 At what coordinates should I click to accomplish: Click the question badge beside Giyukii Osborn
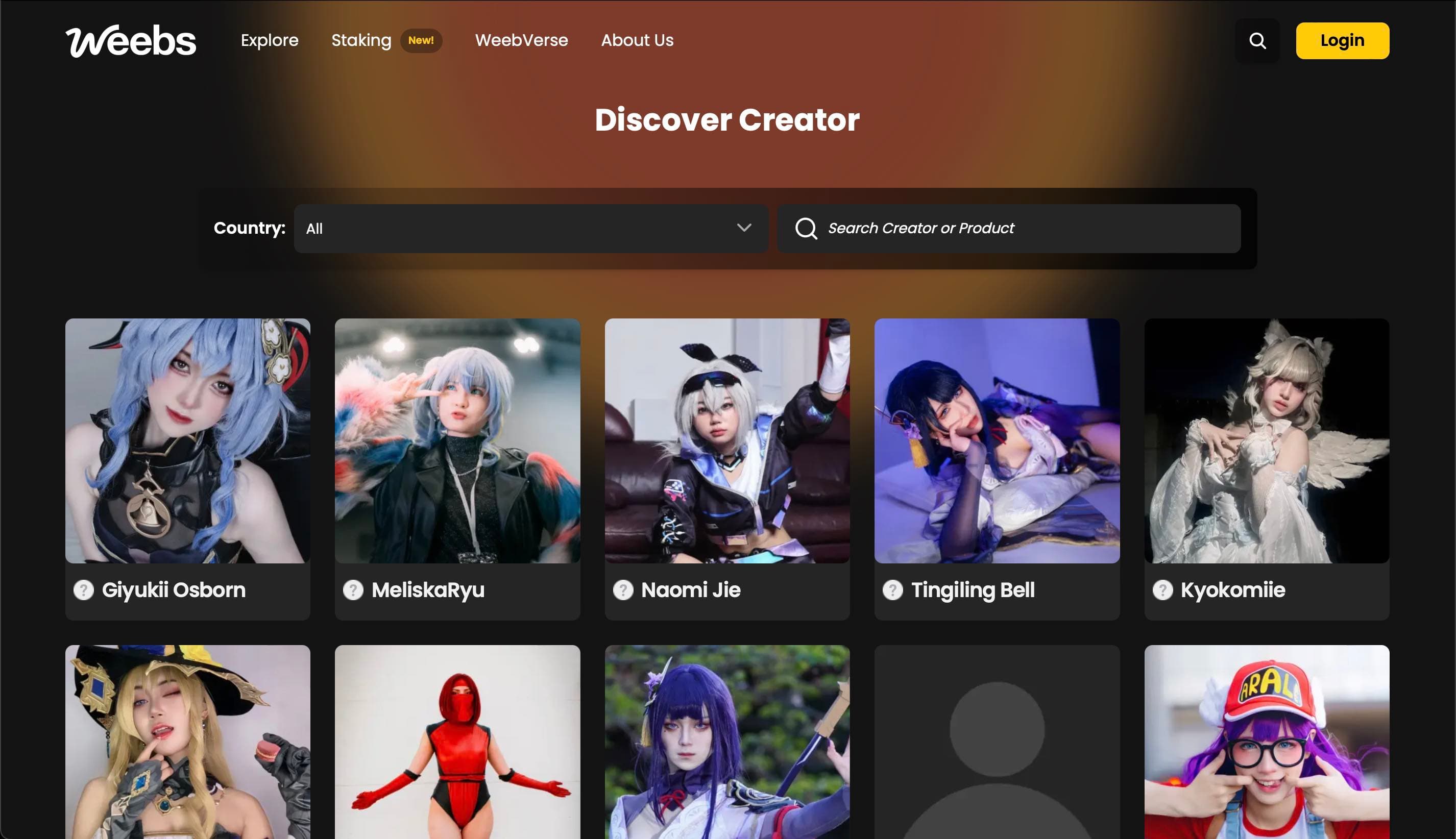[84, 589]
